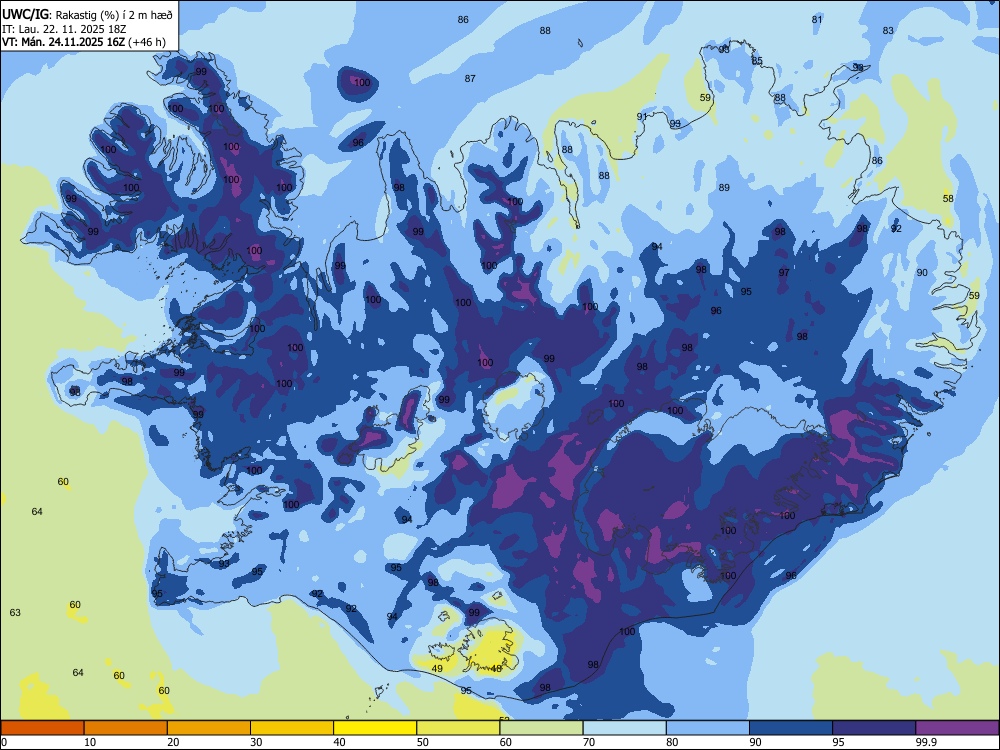Click the medium blue 80–90 legend swatch
Image resolution: width=1000 pixels, height=750 pixels.
tap(707, 728)
